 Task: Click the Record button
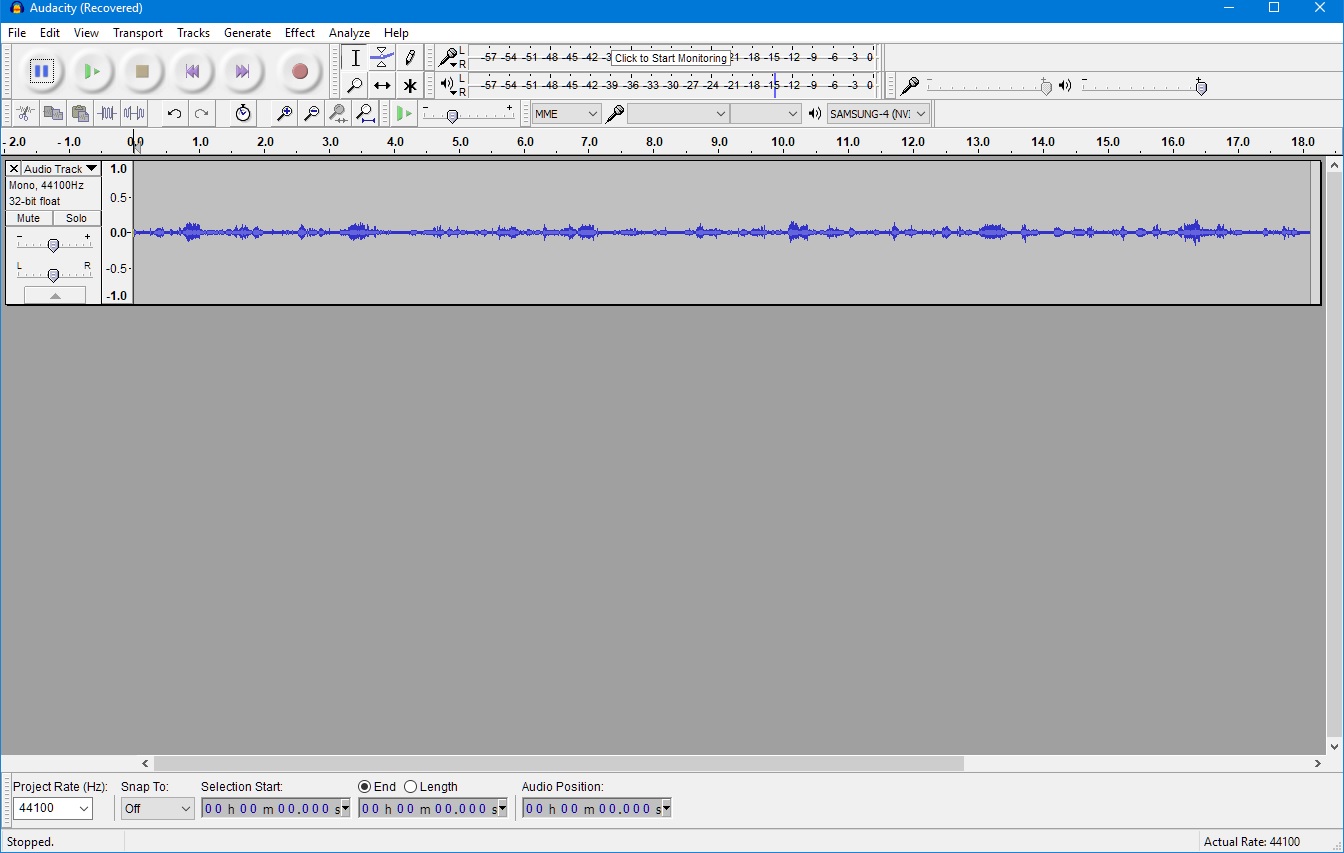click(x=299, y=71)
